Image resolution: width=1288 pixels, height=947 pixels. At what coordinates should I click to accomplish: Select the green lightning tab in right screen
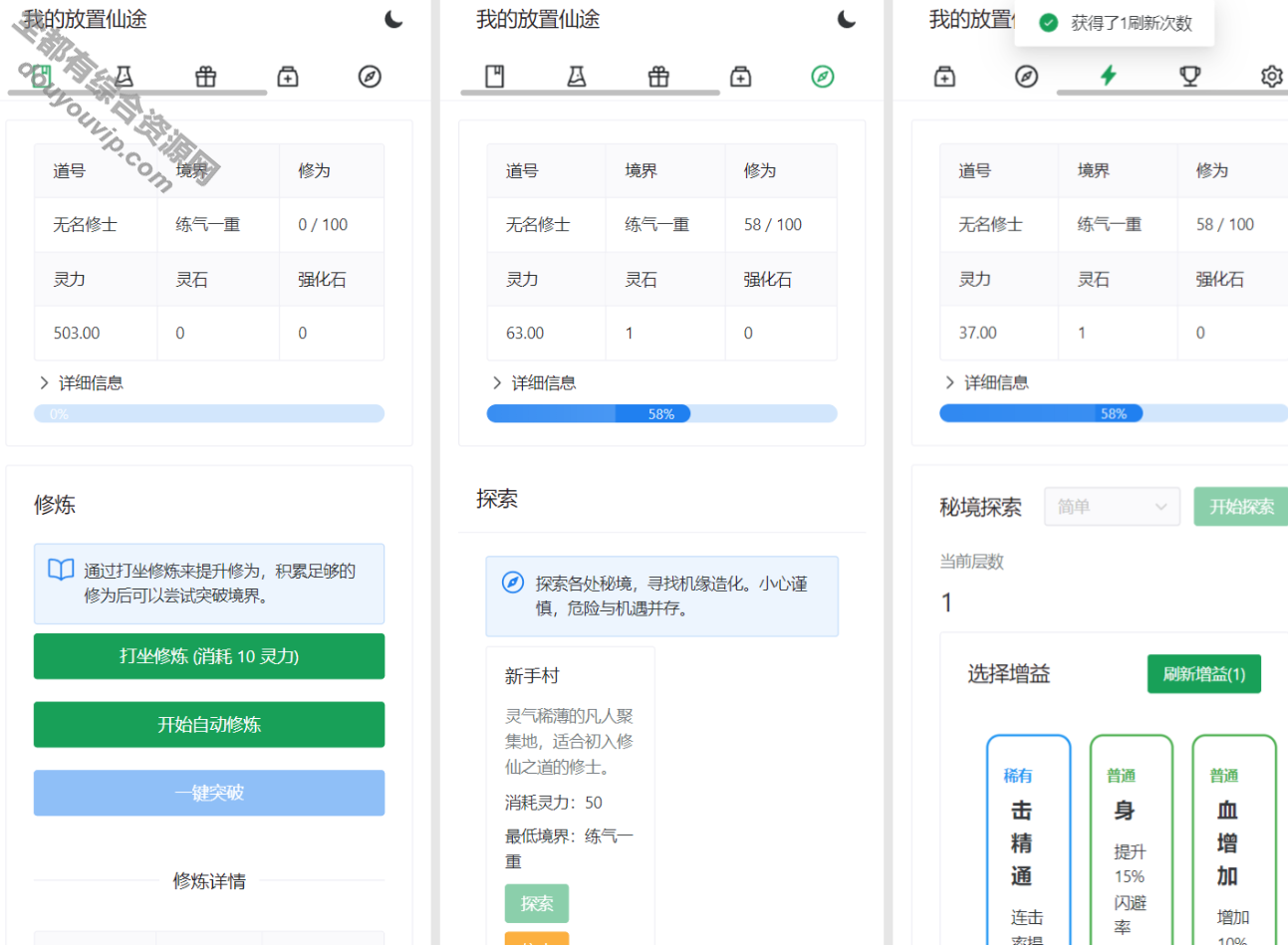[1108, 76]
